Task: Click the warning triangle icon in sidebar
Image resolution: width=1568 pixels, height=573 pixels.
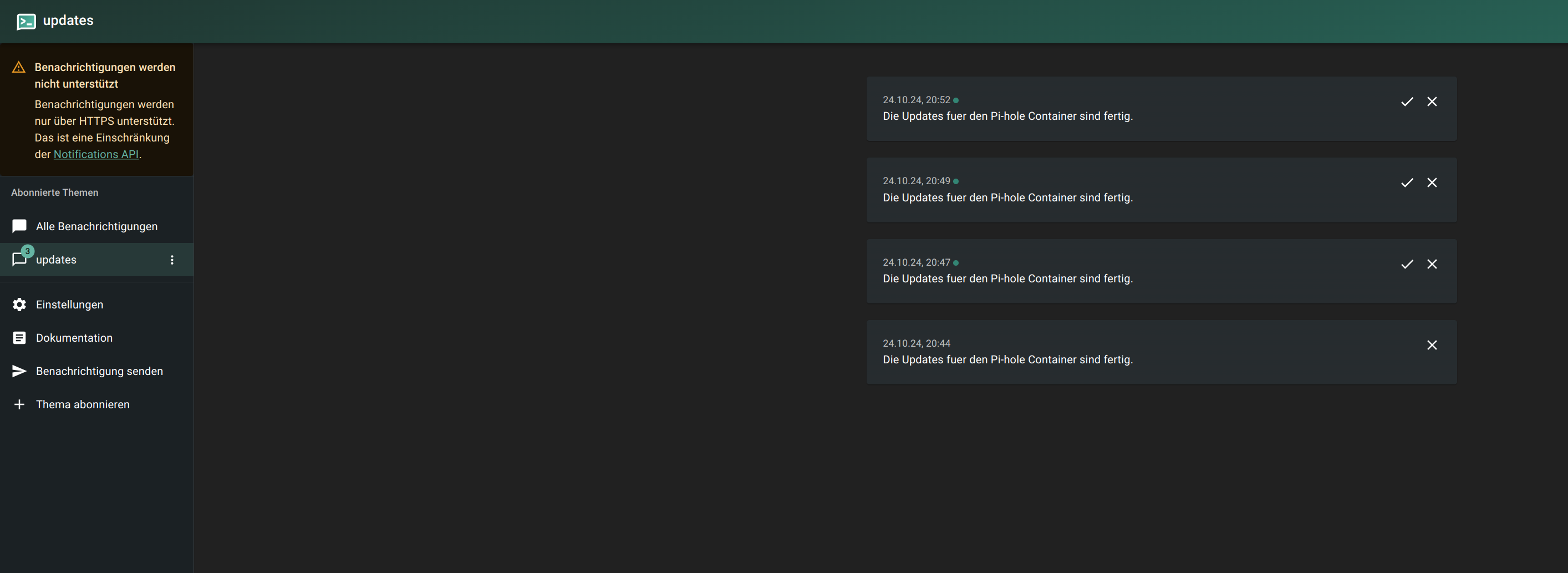Action: click(19, 67)
